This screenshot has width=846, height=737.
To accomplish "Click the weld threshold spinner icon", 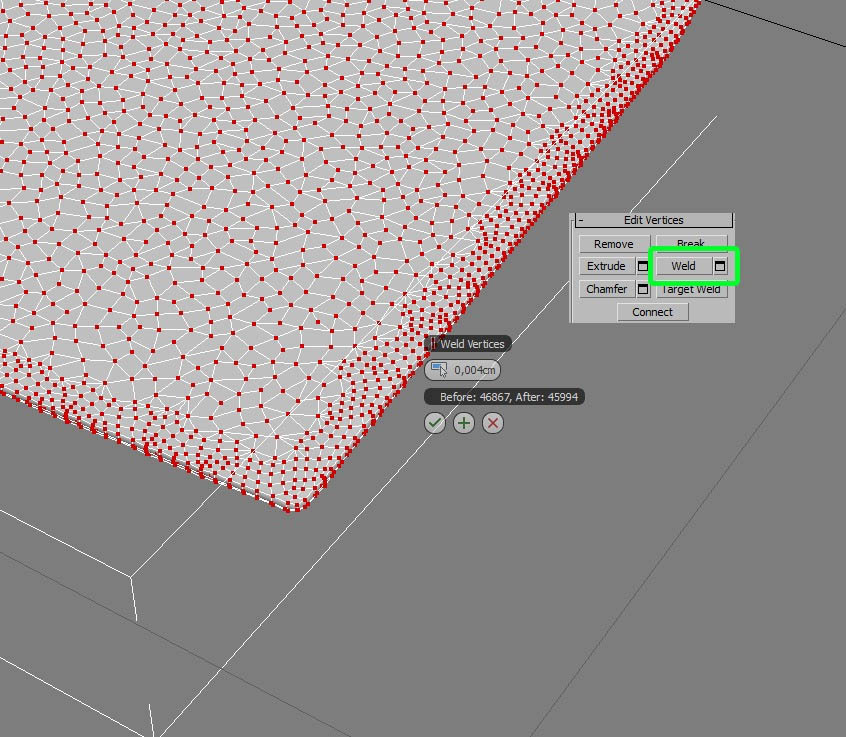I will (x=439, y=370).
